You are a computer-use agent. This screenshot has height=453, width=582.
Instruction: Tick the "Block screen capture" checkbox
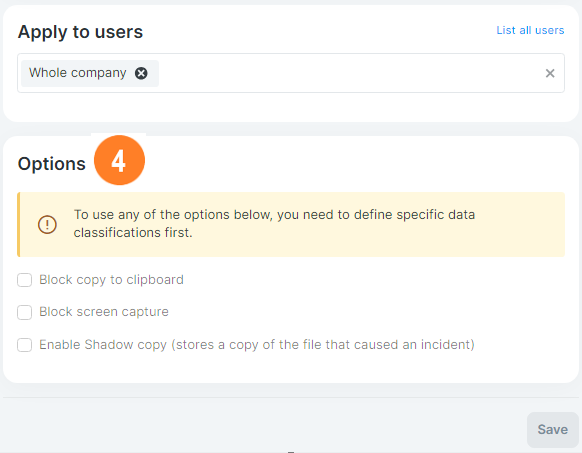click(x=24, y=312)
